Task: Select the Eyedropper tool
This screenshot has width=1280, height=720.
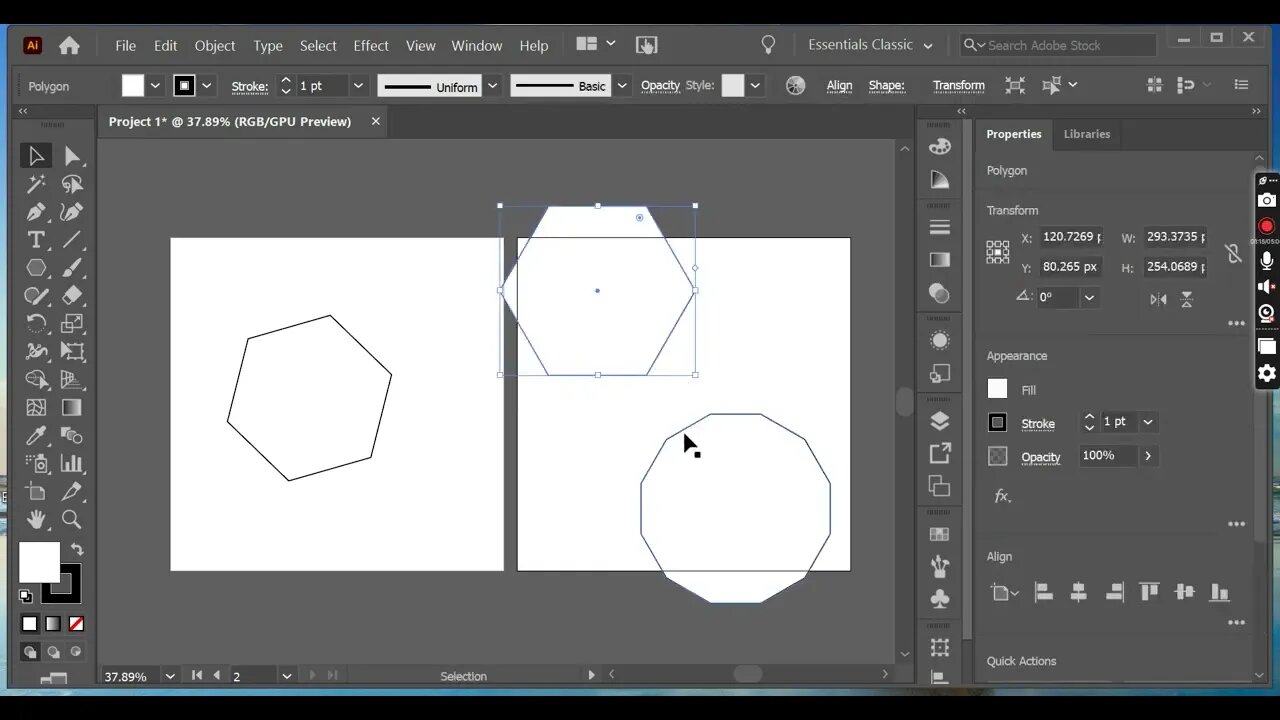Action: click(36, 436)
